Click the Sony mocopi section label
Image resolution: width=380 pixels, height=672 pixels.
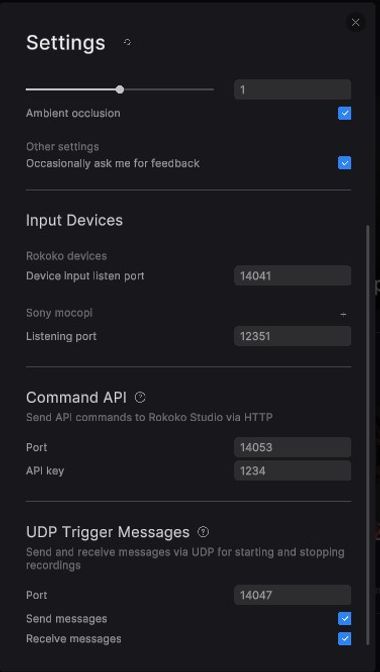pyautogui.click(x=59, y=313)
